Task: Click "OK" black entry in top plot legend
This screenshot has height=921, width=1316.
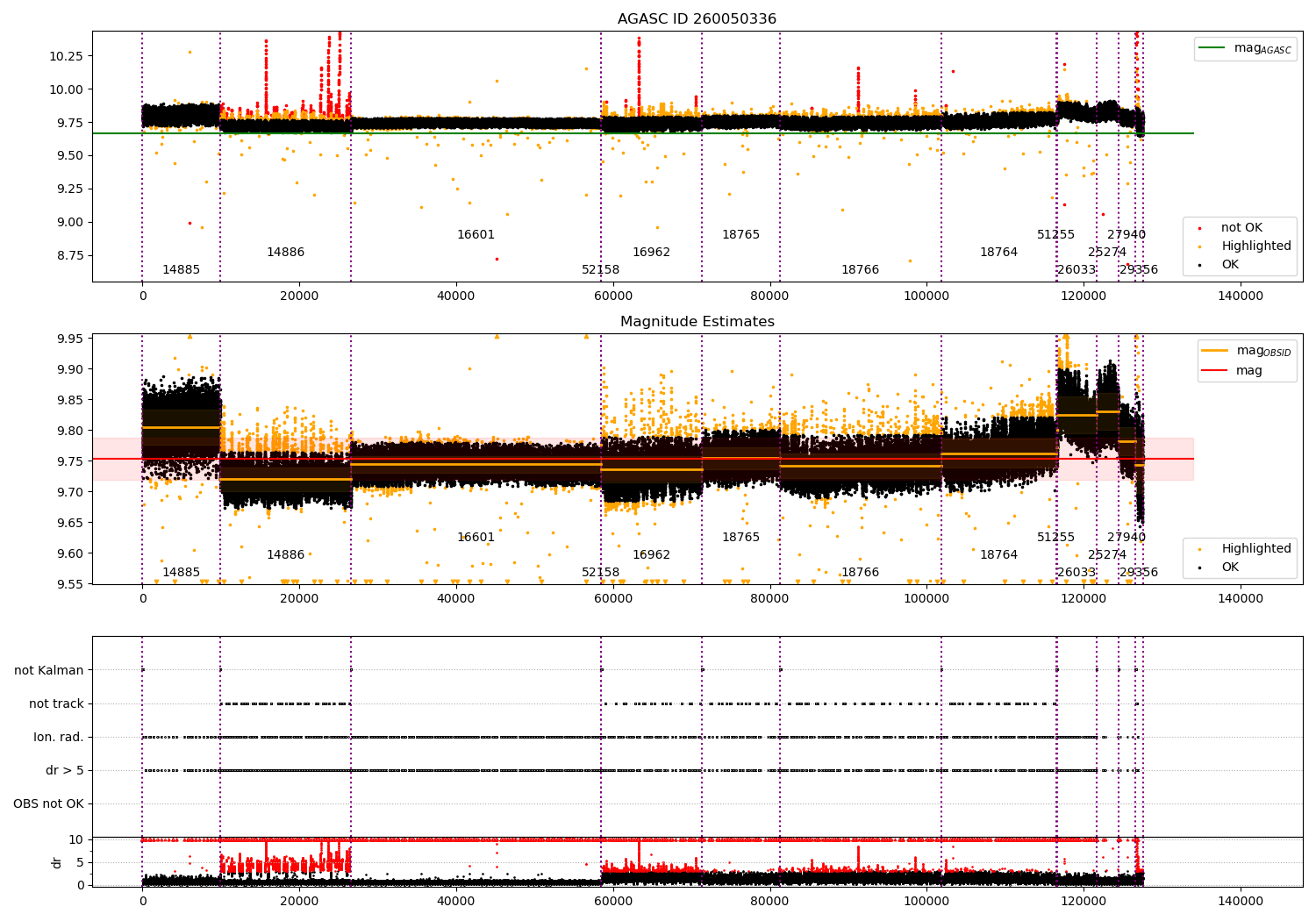Action: (1229, 265)
